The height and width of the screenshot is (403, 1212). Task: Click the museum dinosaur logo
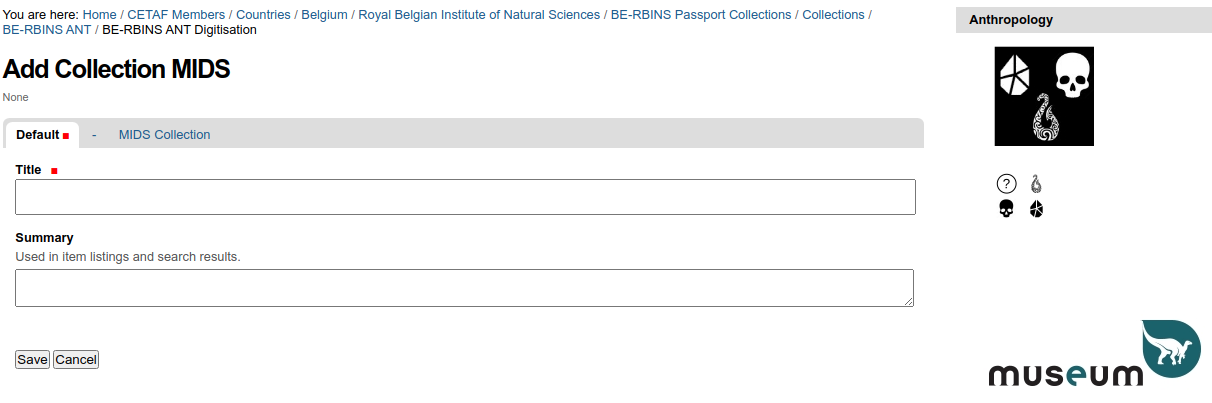tap(1095, 354)
